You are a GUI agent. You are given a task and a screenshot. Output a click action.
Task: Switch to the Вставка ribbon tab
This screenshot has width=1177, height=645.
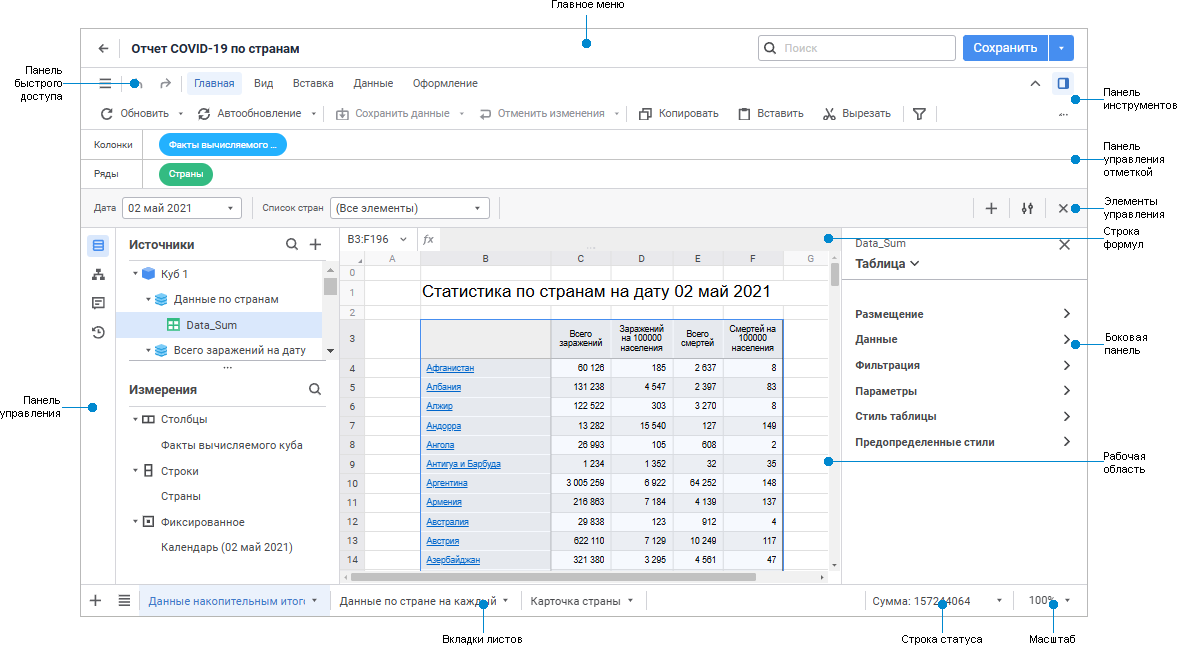point(313,84)
